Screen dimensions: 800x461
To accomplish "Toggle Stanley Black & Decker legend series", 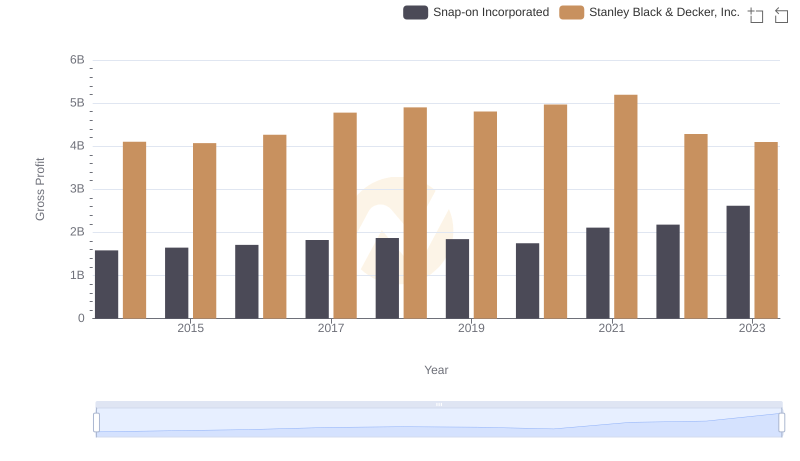I will click(x=649, y=12).
